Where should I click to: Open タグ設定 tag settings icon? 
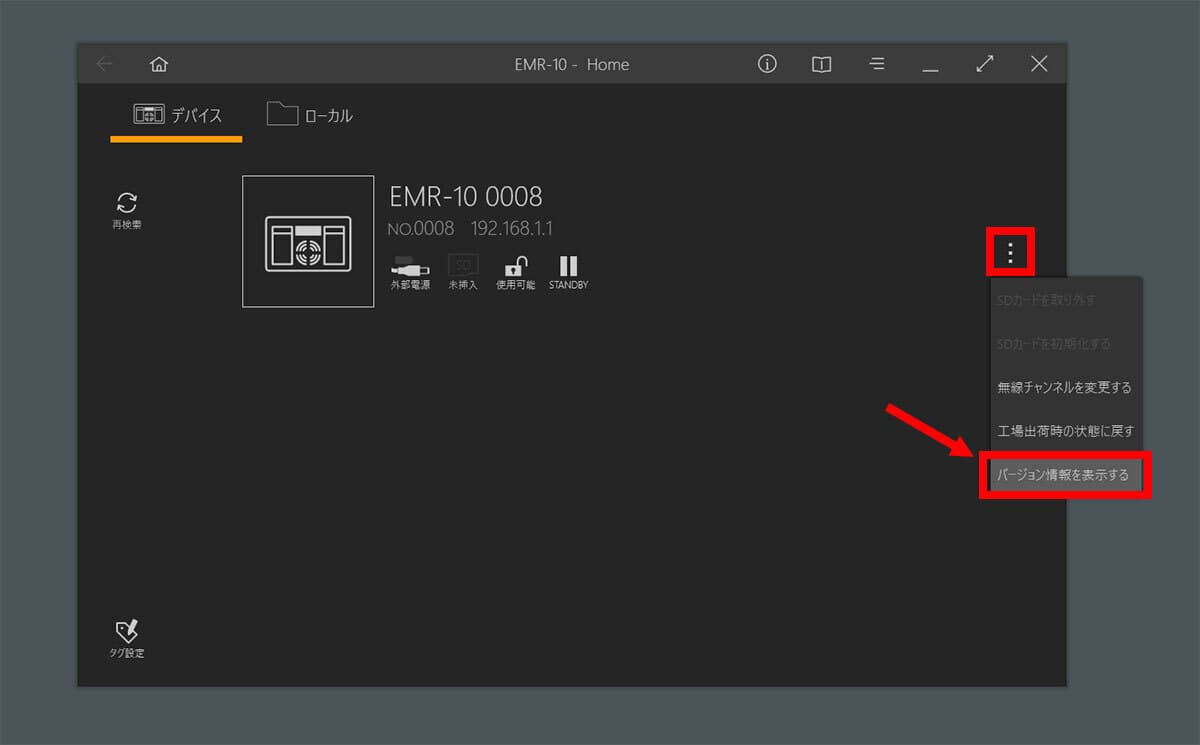(x=127, y=632)
